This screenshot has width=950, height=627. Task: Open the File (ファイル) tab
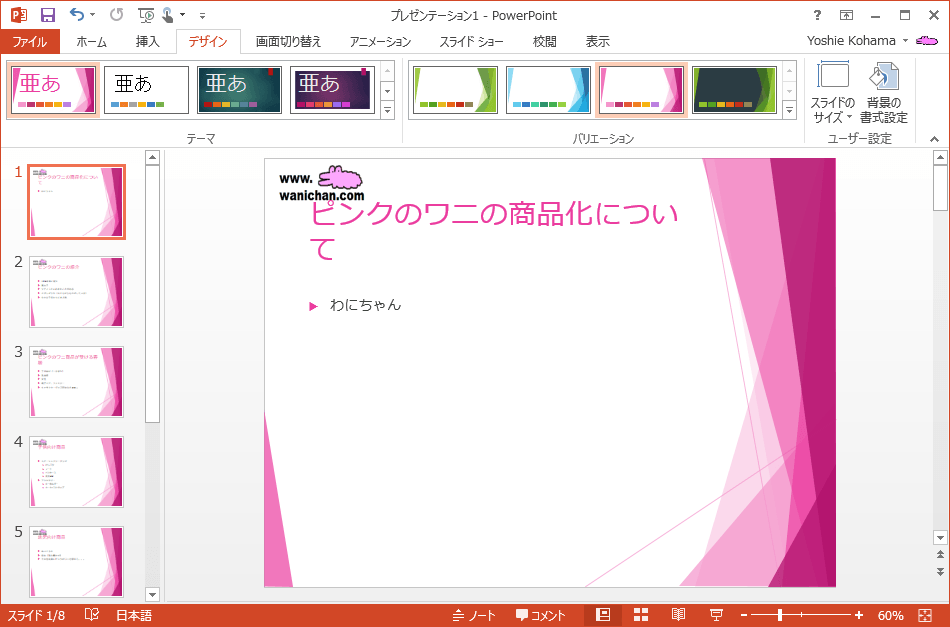pyautogui.click(x=30, y=41)
